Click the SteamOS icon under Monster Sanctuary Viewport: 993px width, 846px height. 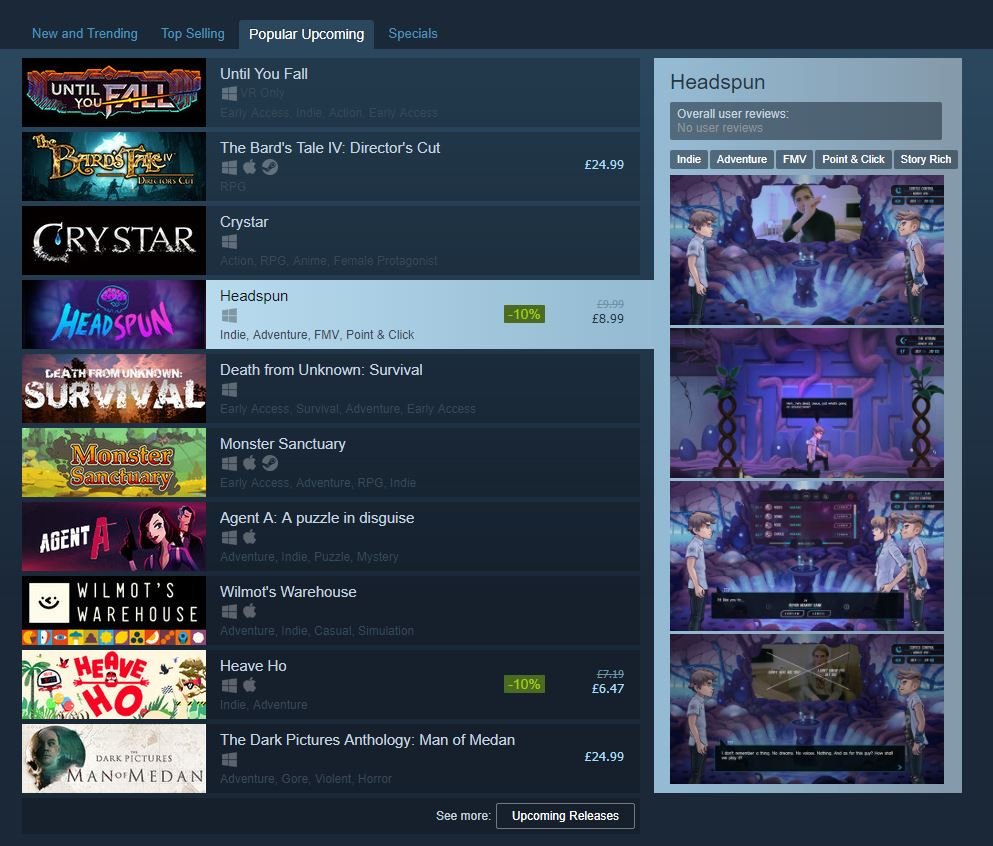click(x=270, y=464)
